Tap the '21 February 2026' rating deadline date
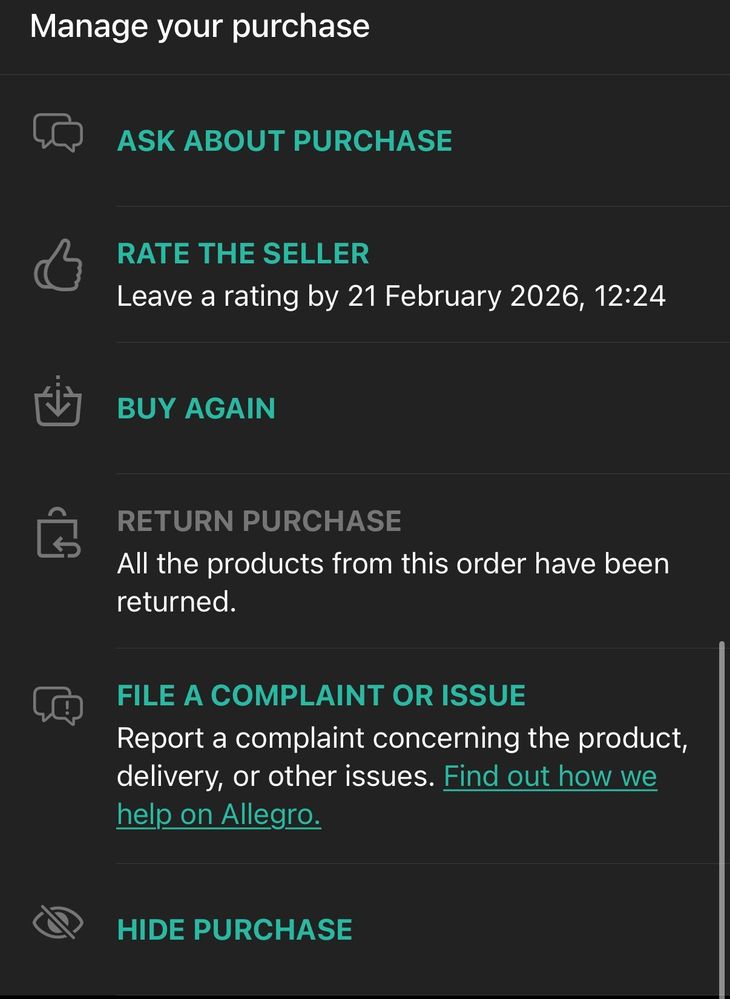730x999 pixels. click(460, 297)
